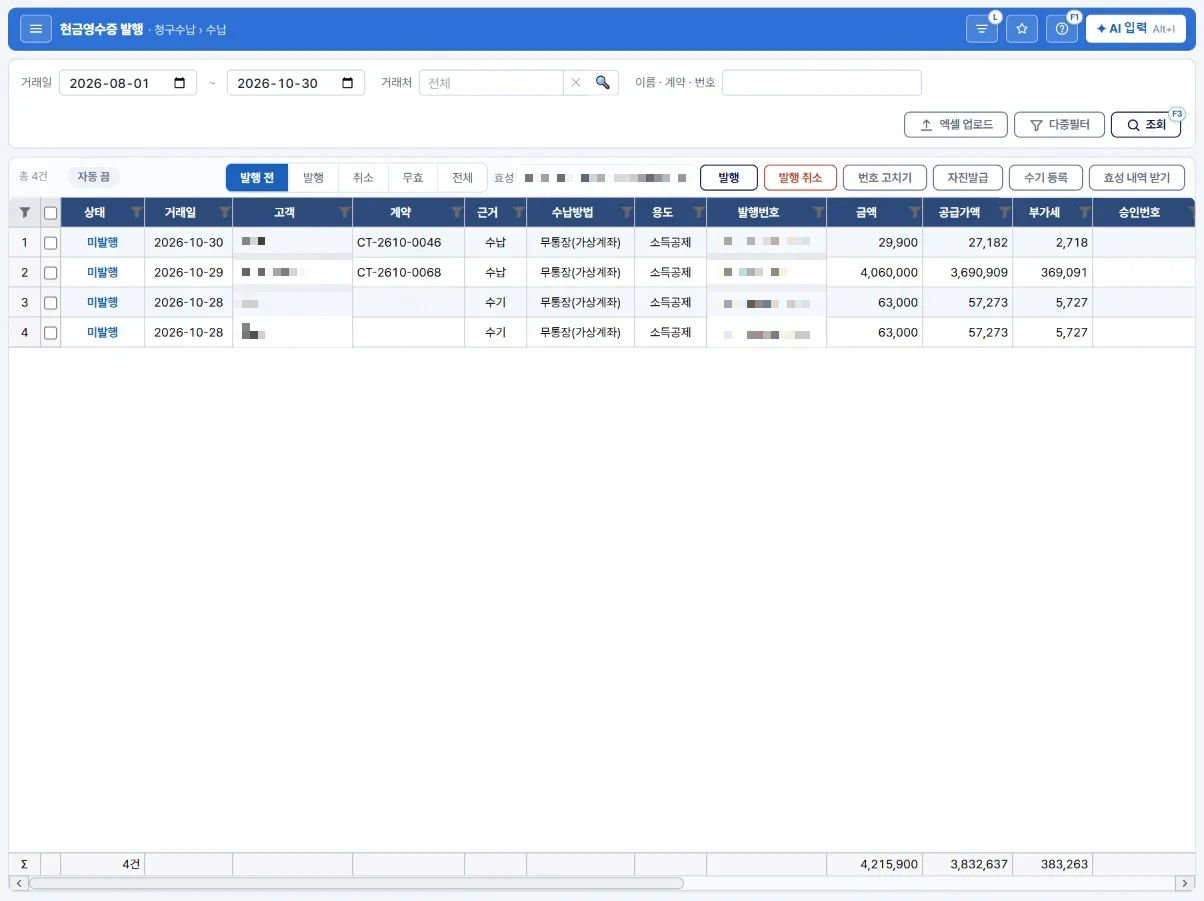Open the 미발행 status link in row 1

(x=102, y=243)
